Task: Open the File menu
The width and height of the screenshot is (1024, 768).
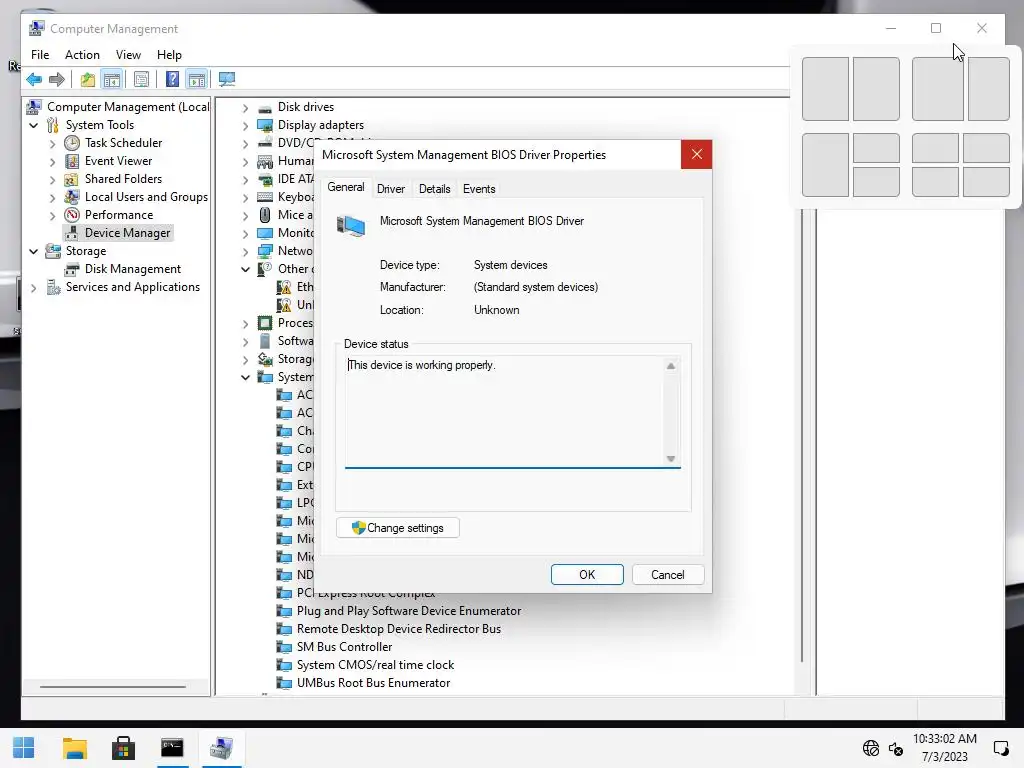Action: 40,55
